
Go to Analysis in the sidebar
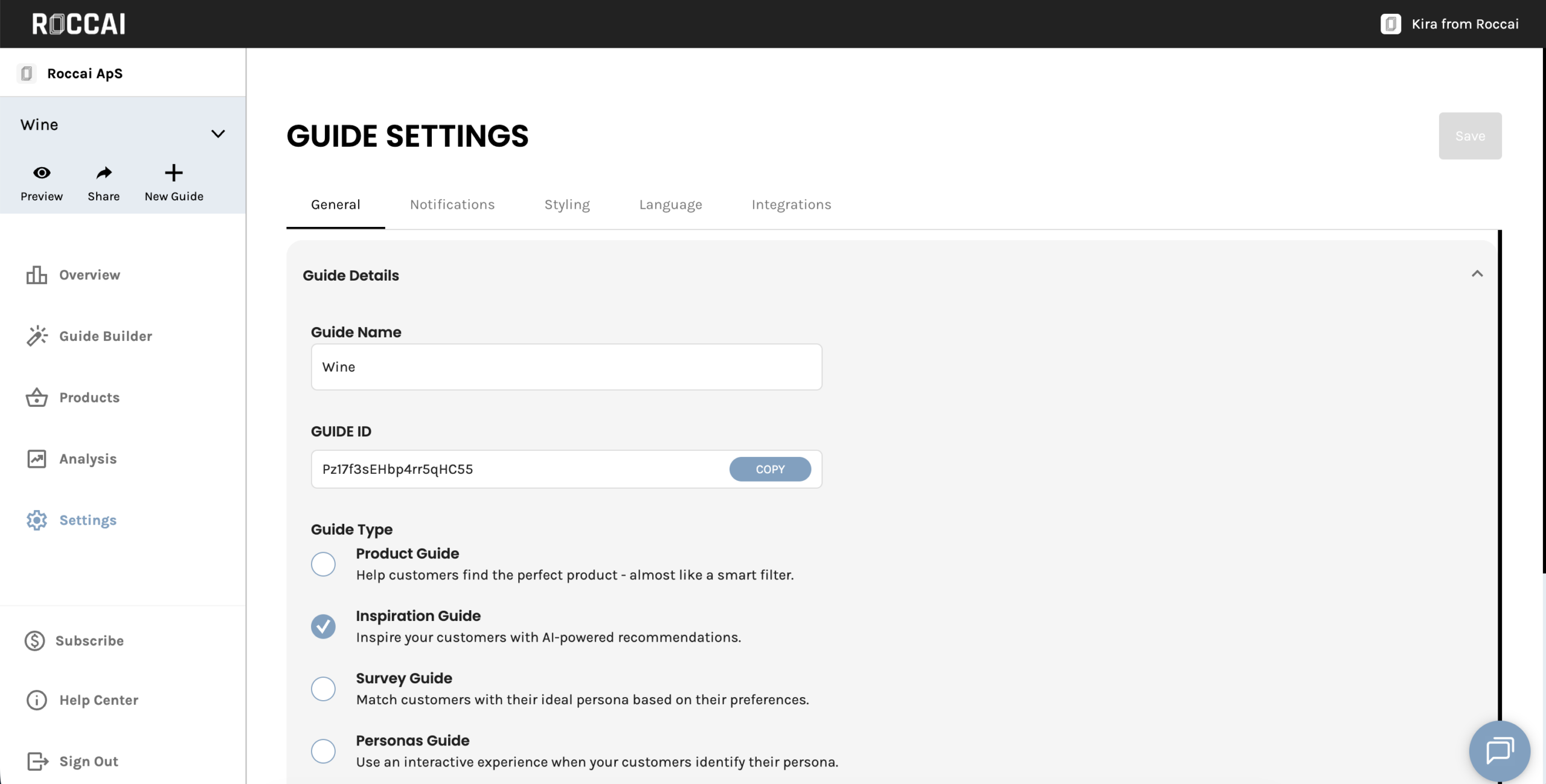[88, 459]
